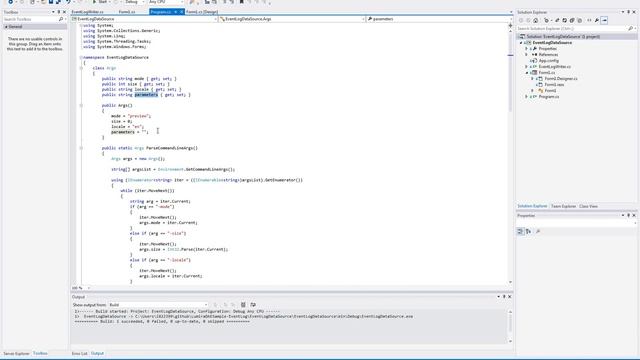Click the Categorized icon in Properties panel
The image size is (640, 360).
click(x=520, y=231)
